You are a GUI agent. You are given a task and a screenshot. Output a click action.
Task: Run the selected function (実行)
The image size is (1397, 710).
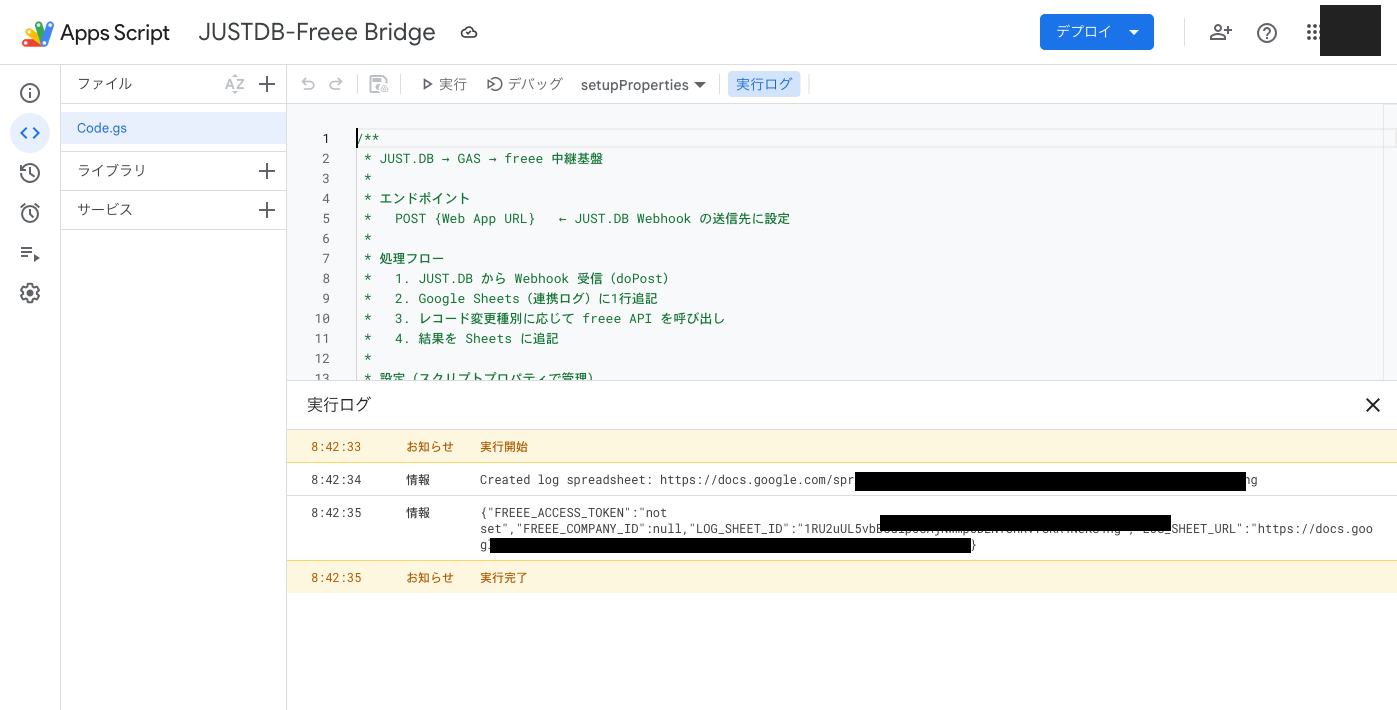(x=444, y=85)
